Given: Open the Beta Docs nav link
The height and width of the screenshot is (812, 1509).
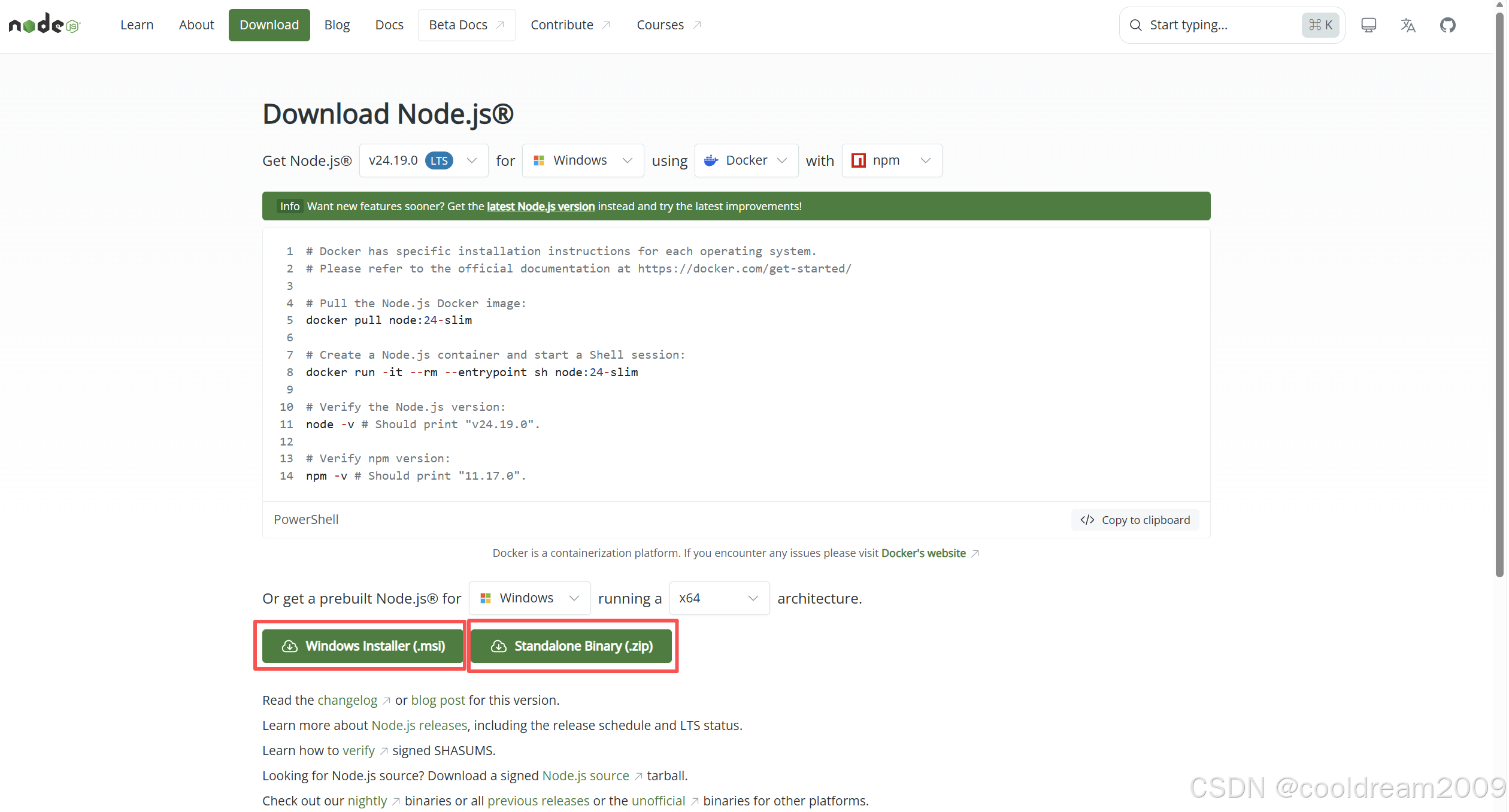Looking at the screenshot, I should (x=466, y=25).
